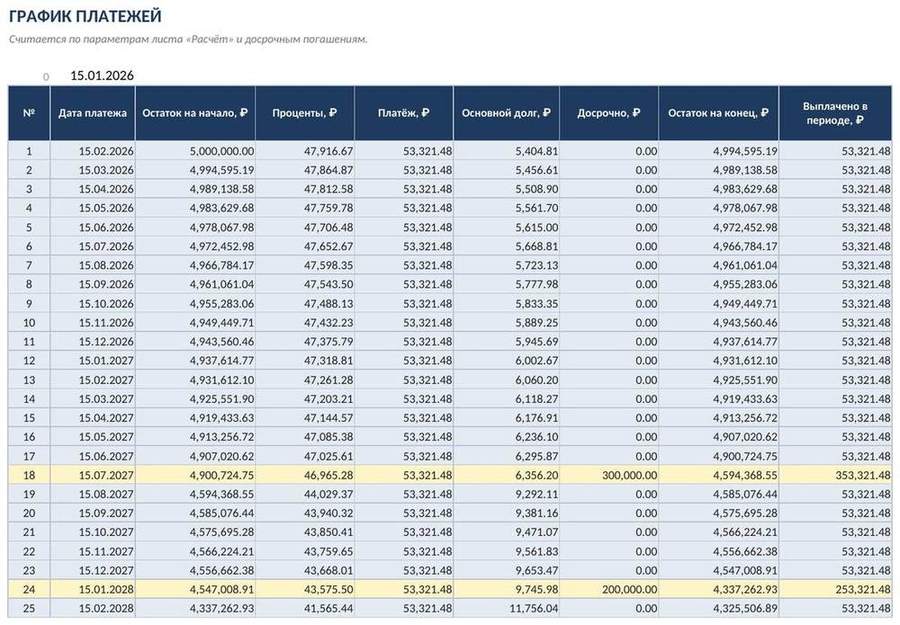
Task: Click the "Остаток на начало, ₽" header
Action: click(195, 113)
